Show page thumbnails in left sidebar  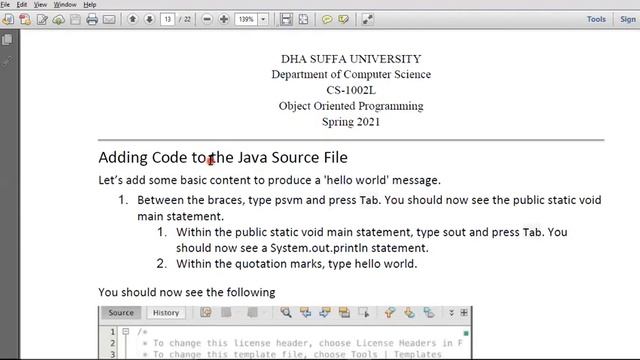(7, 40)
